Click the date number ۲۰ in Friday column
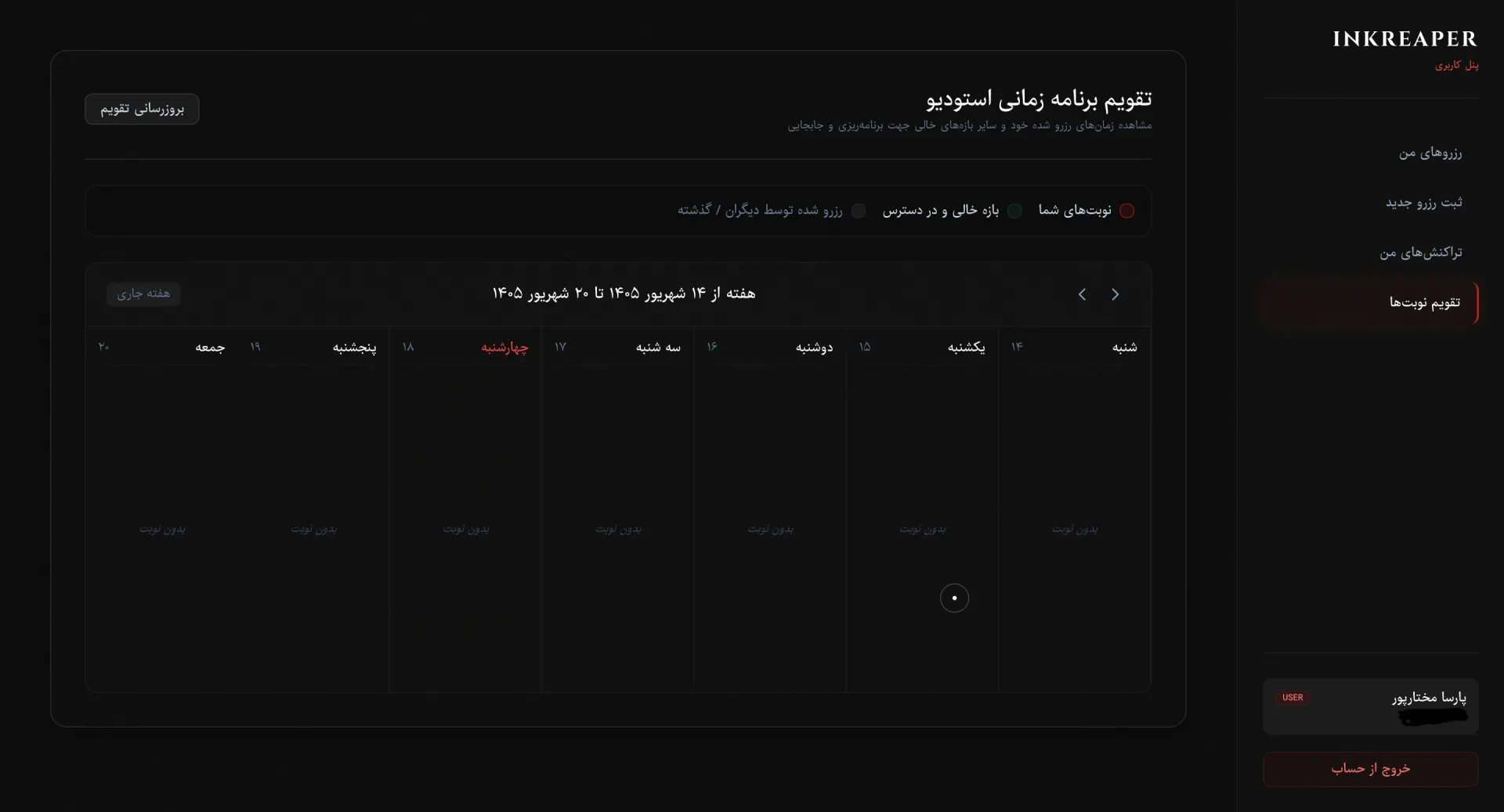This screenshot has height=812, width=1504. pyautogui.click(x=103, y=346)
